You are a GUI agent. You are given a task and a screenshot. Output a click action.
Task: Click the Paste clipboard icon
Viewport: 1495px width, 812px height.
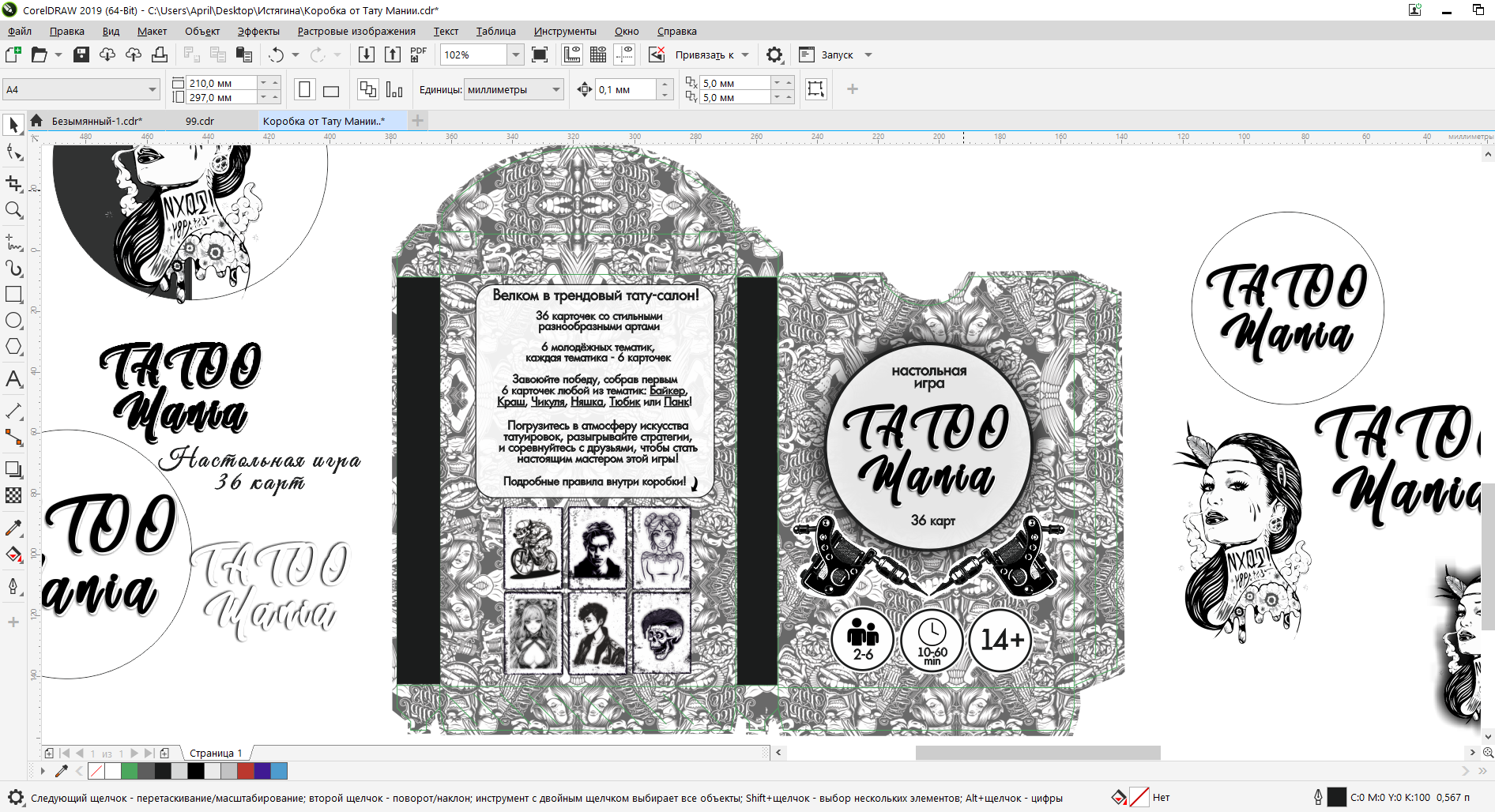(244, 55)
